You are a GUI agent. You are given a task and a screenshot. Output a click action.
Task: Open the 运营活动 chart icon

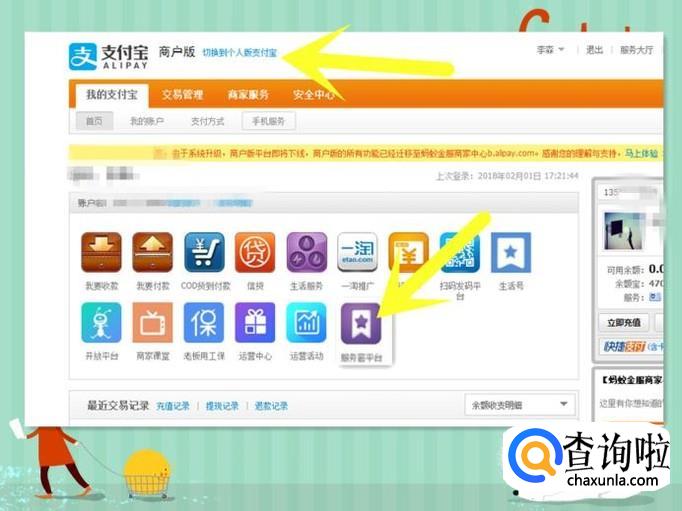click(307, 322)
